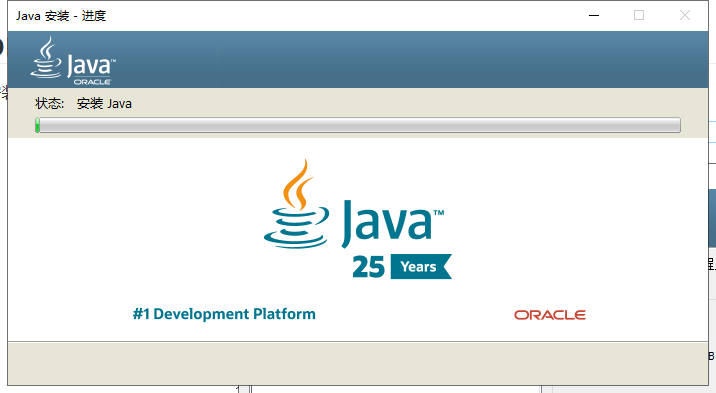Viewport: 716px width, 393px height.
Task: Click the disabled maximize button
Action: (639, 16)
